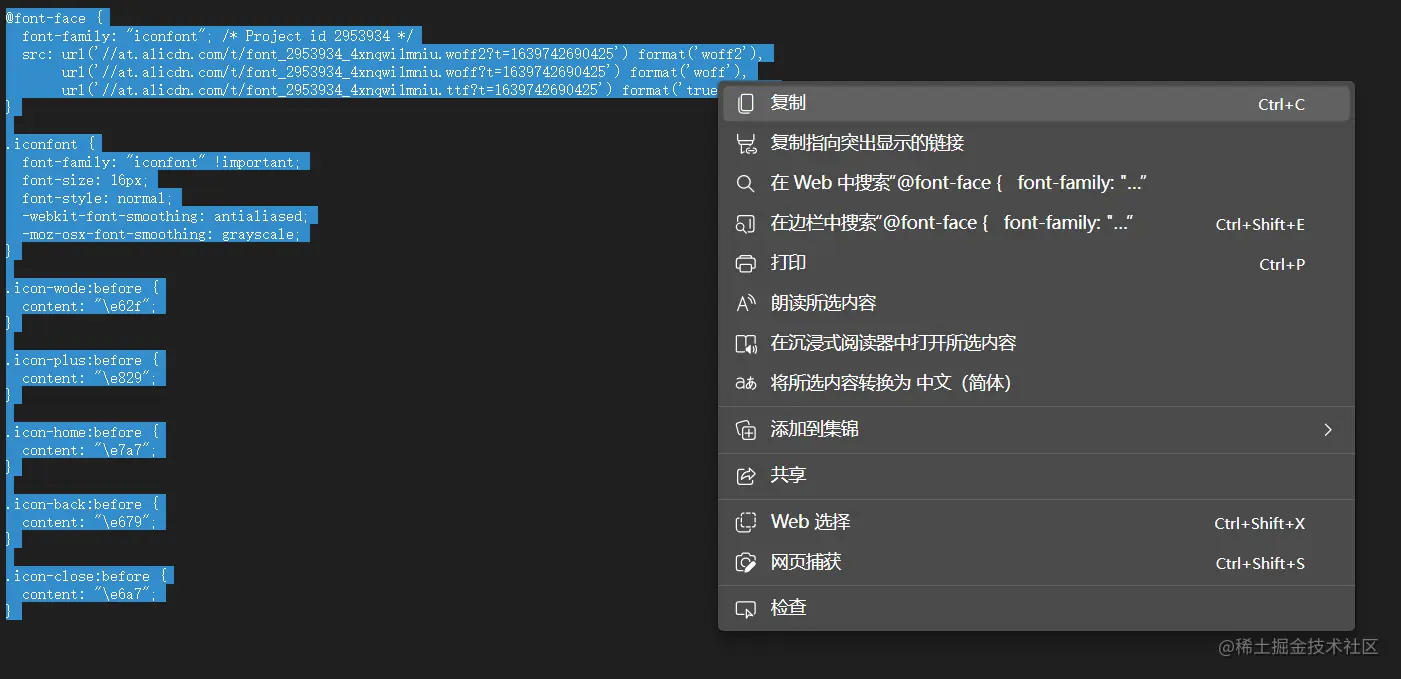Viewport: 1401px width, 679px height.
Task: Choose 朗读所选内容 menu entry
Action: pos(1036,304)
